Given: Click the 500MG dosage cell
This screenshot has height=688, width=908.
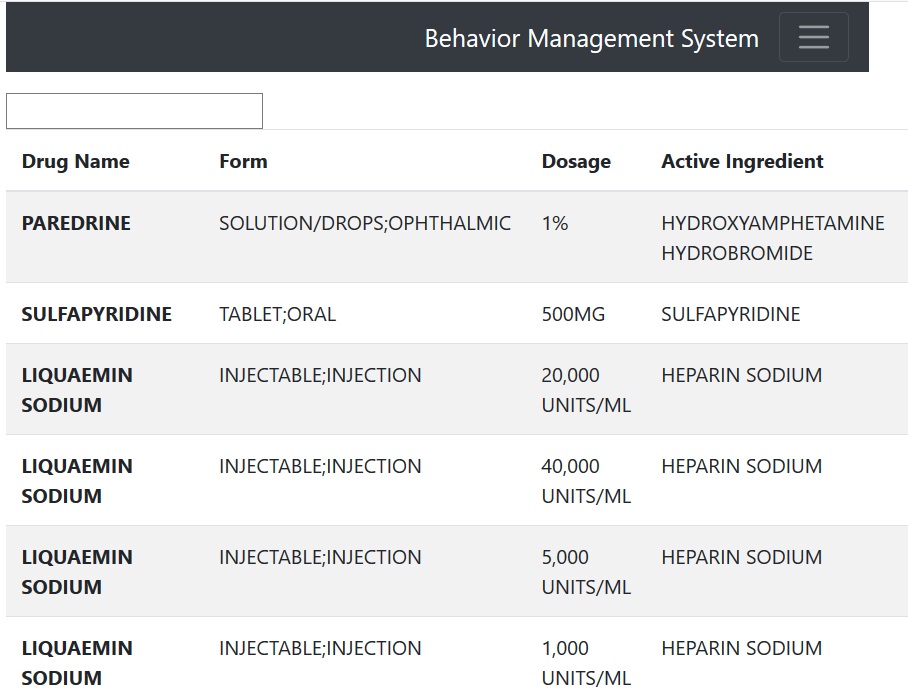Looking at the screenshot, I should [x=573, y=314].
